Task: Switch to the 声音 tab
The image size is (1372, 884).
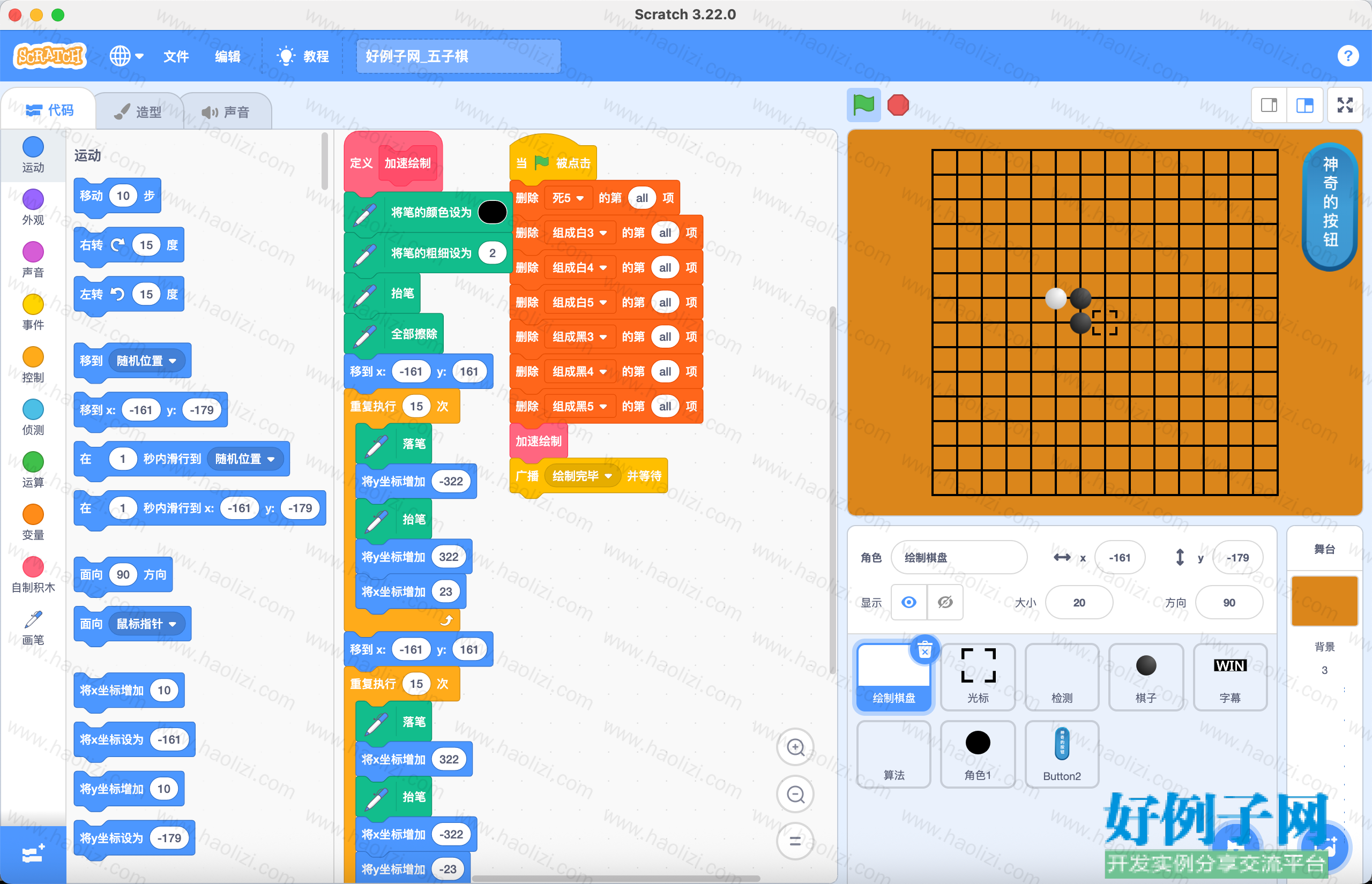Action: [226, 112]
